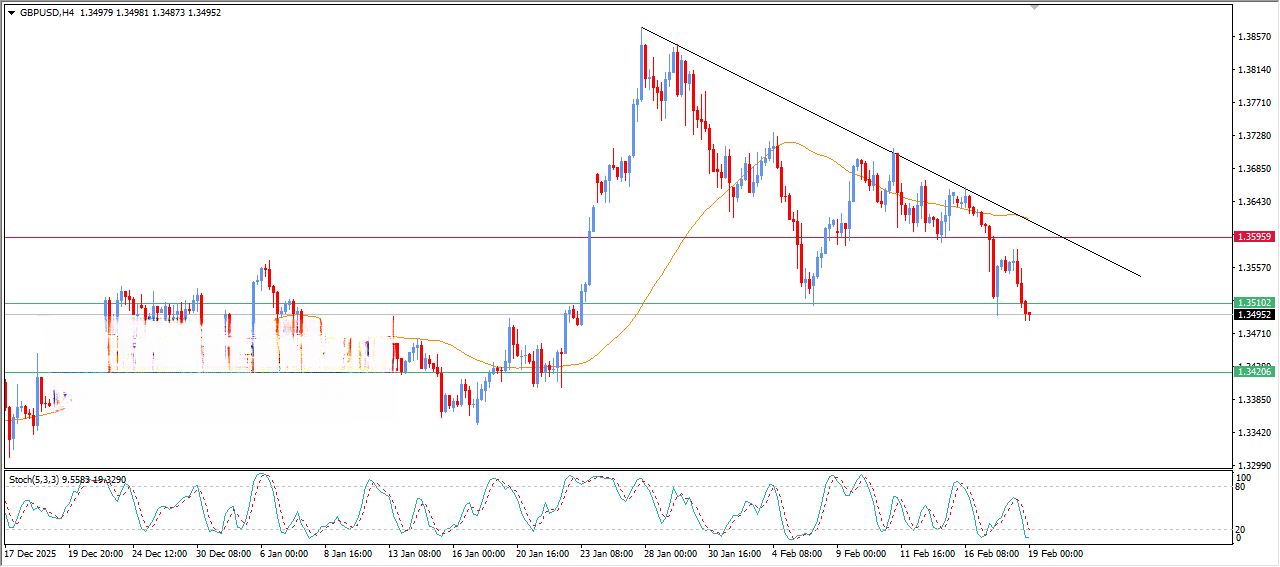This screenshot has width=1280, height=567.
Task: Click the 19 Feb 00:00 time label
Action: pyautogui.click(x=1056, y=553)
